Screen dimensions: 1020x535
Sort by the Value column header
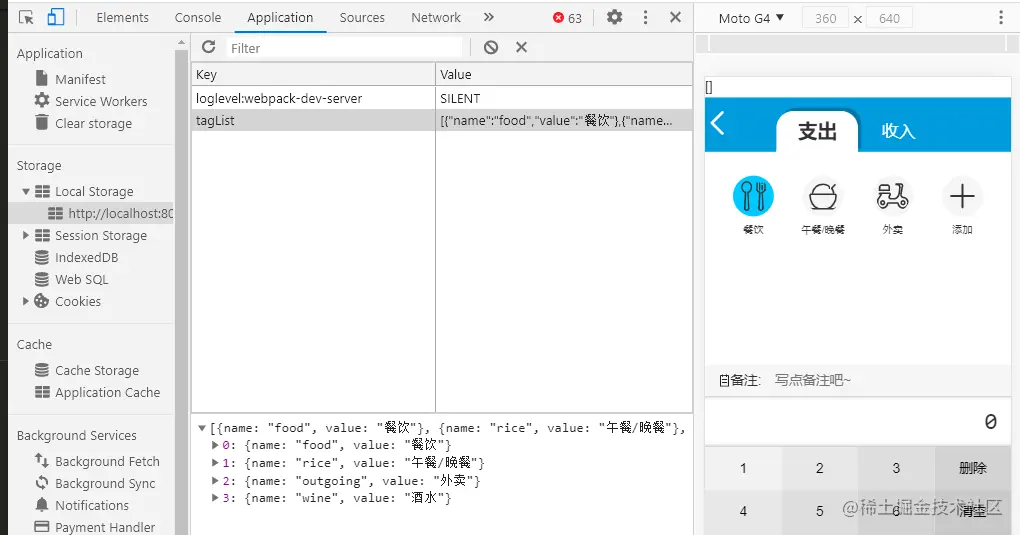[563, 74]
